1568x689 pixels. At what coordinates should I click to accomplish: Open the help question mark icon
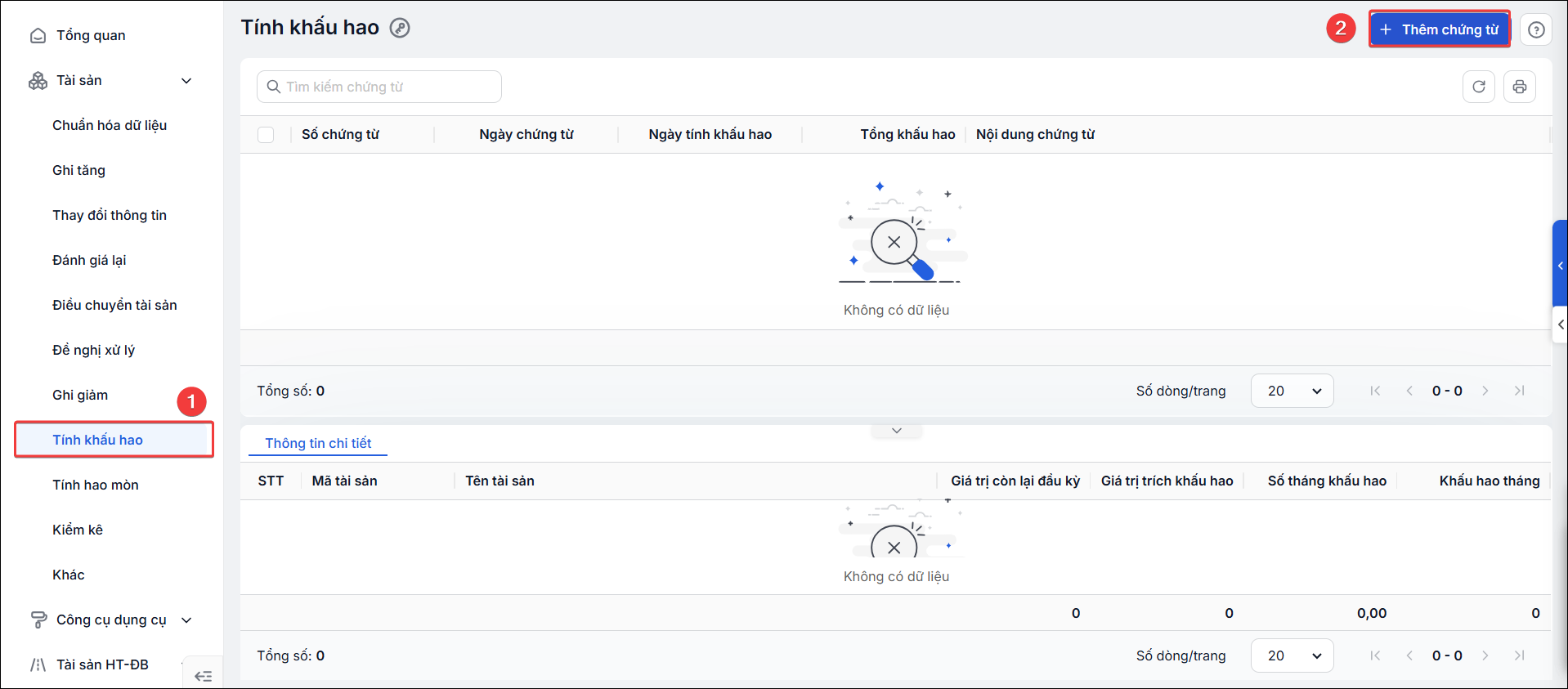(1536, 29)
